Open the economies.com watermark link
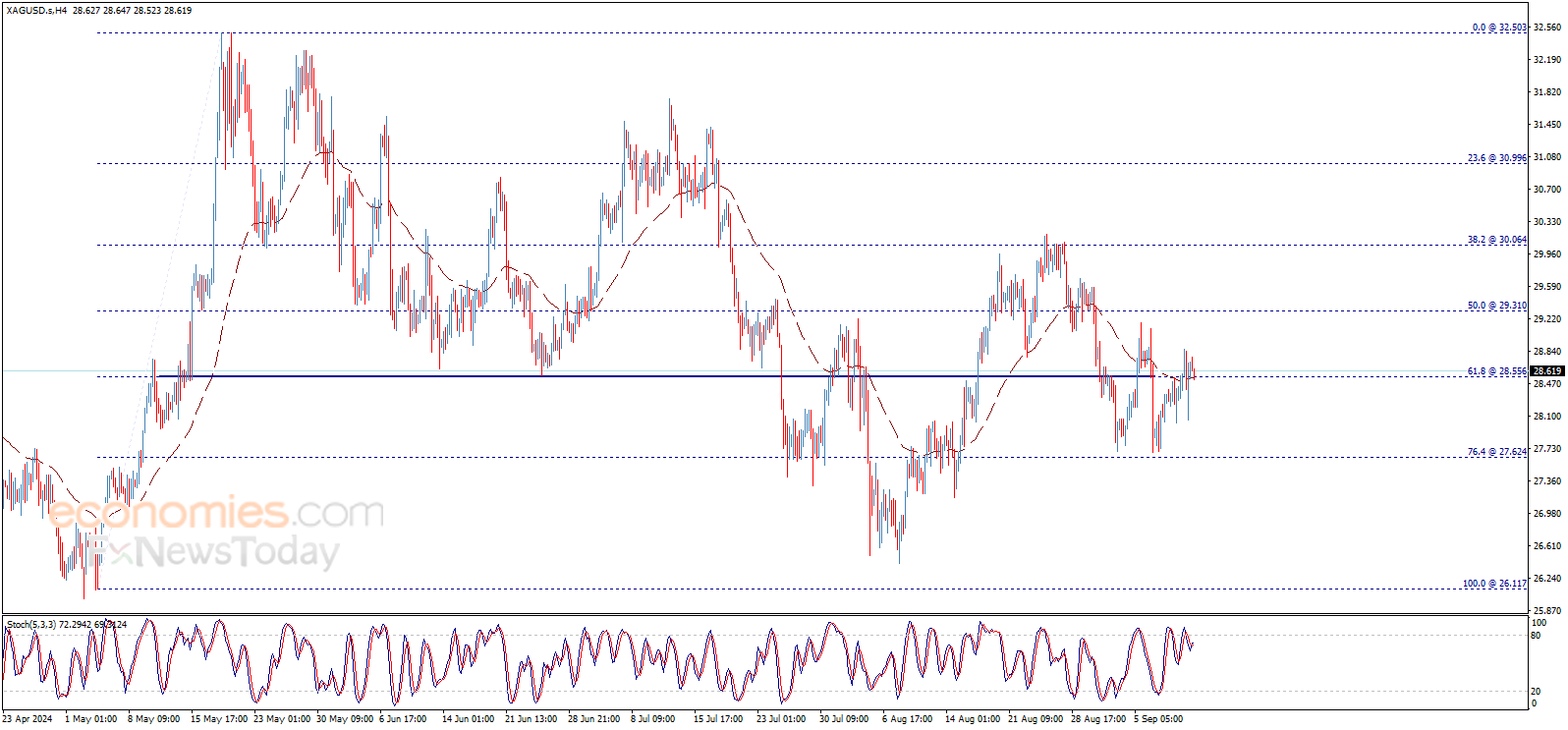Viewport: 1568px width, 730px height. (x=216, y=513)
